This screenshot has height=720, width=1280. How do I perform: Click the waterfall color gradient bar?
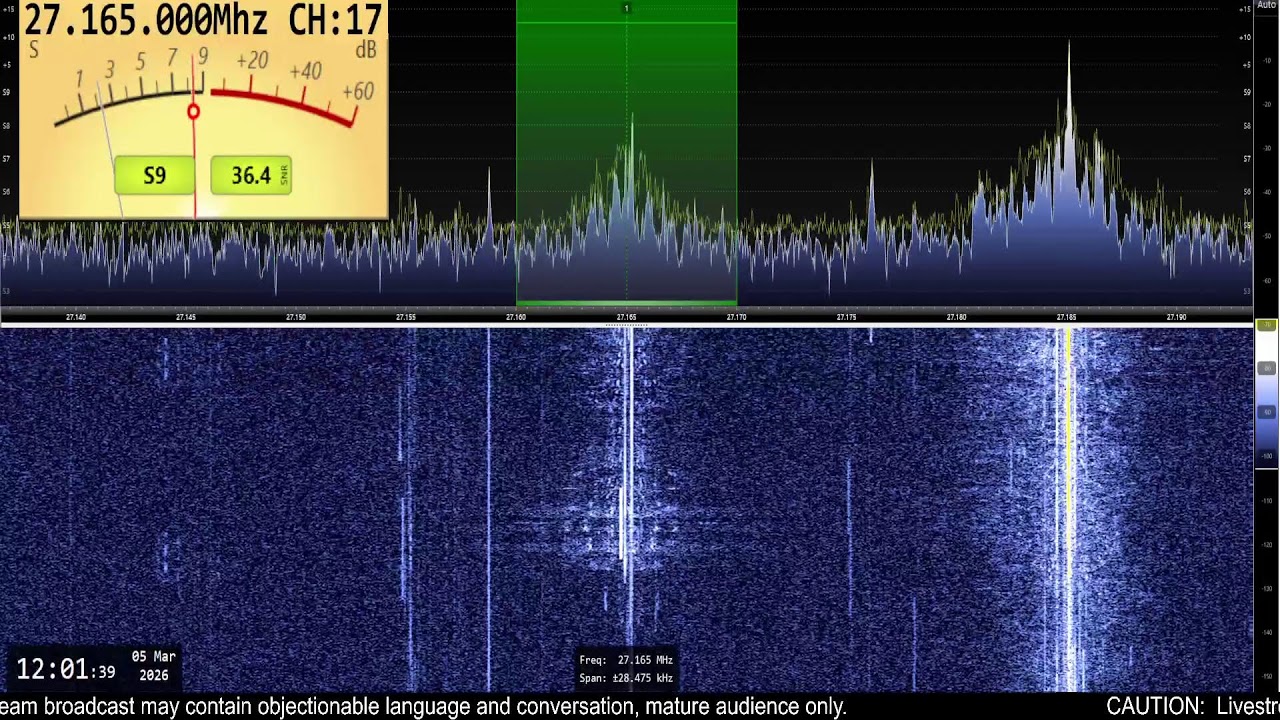click(1266, 395)
